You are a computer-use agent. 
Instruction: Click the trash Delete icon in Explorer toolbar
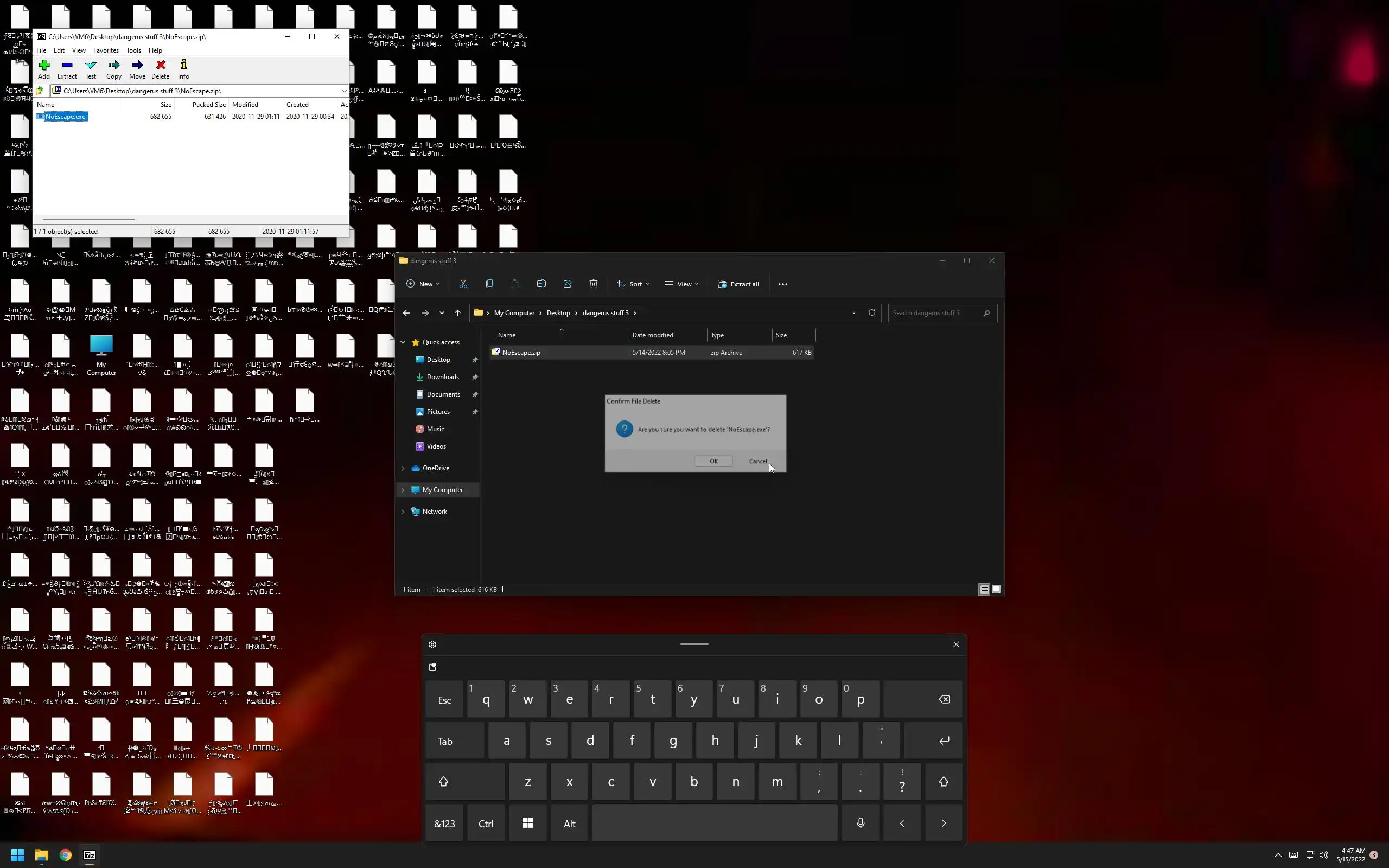coord(594,284)
